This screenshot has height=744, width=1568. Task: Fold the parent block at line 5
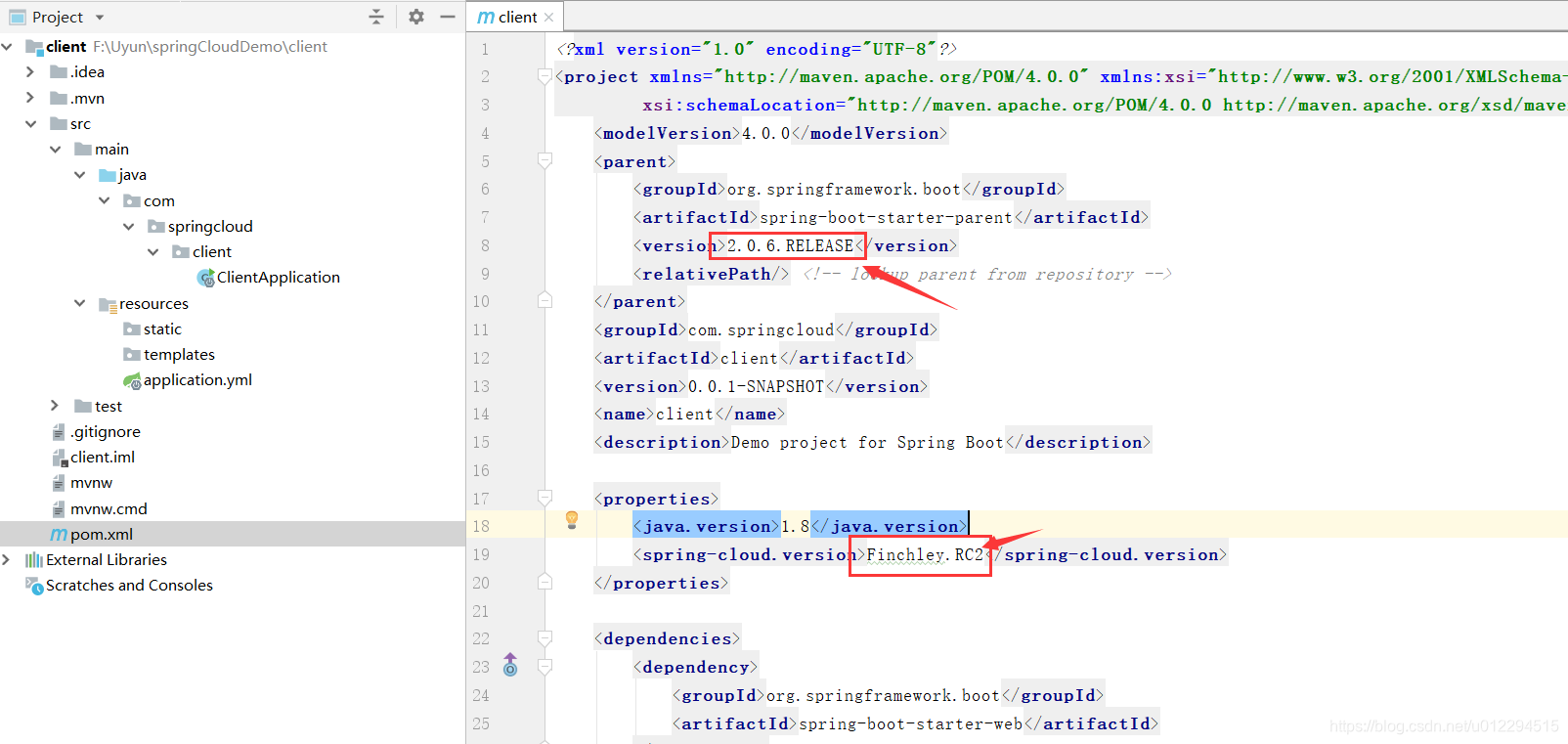(x=545, y=160)
